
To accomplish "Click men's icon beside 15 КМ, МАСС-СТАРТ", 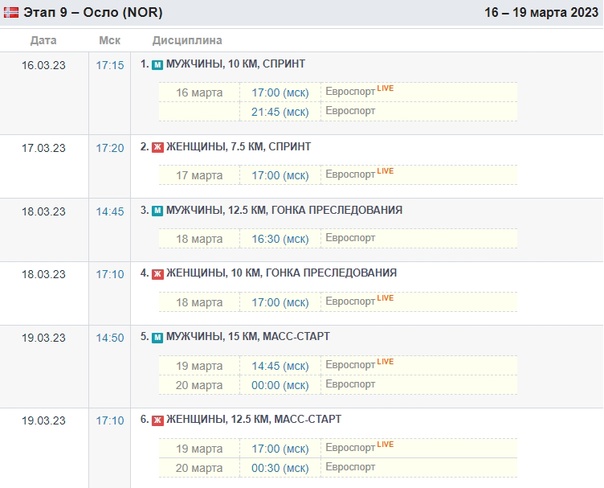I will click(157, 338).
